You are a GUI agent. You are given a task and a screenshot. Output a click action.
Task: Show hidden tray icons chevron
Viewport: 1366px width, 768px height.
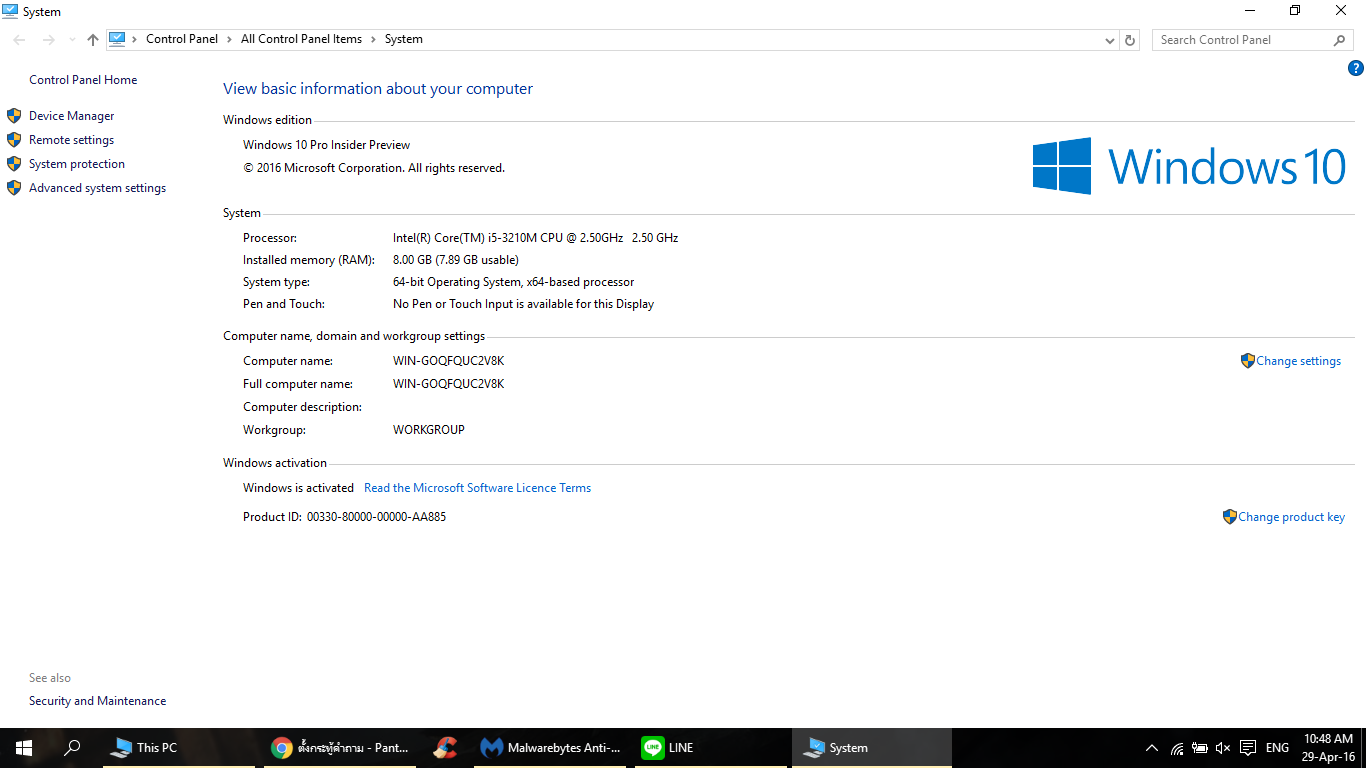tap(1152, 748)
